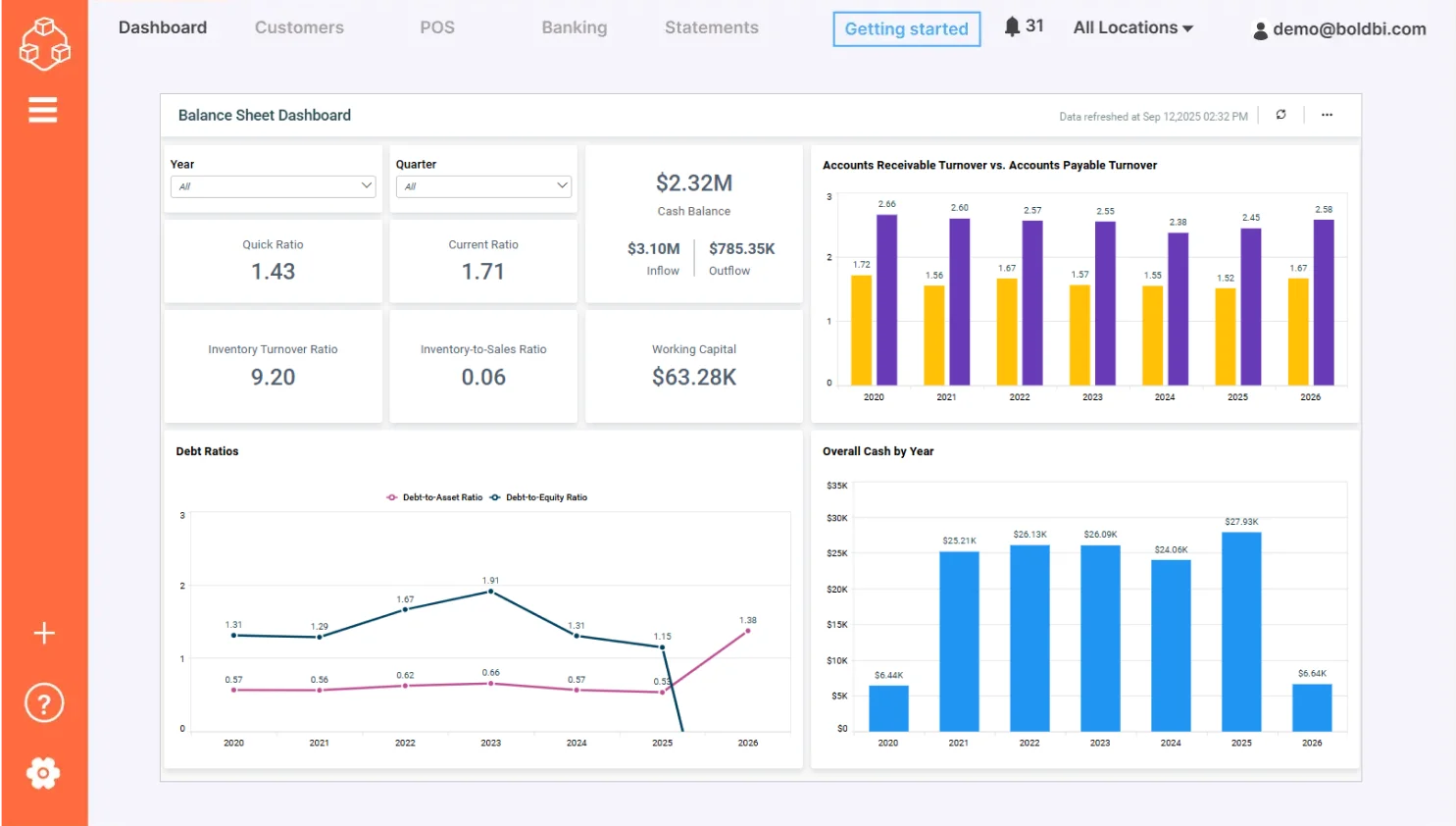This screenshot has height=826, width=1456.
Task: Switch to the Customers section
Action: [x=299, y=27]
